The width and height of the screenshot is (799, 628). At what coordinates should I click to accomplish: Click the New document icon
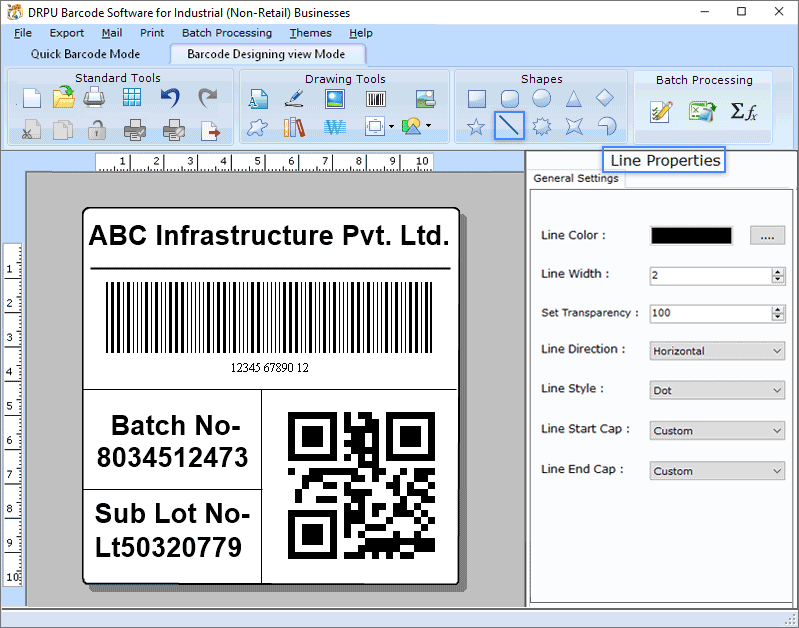click(32, 98)
